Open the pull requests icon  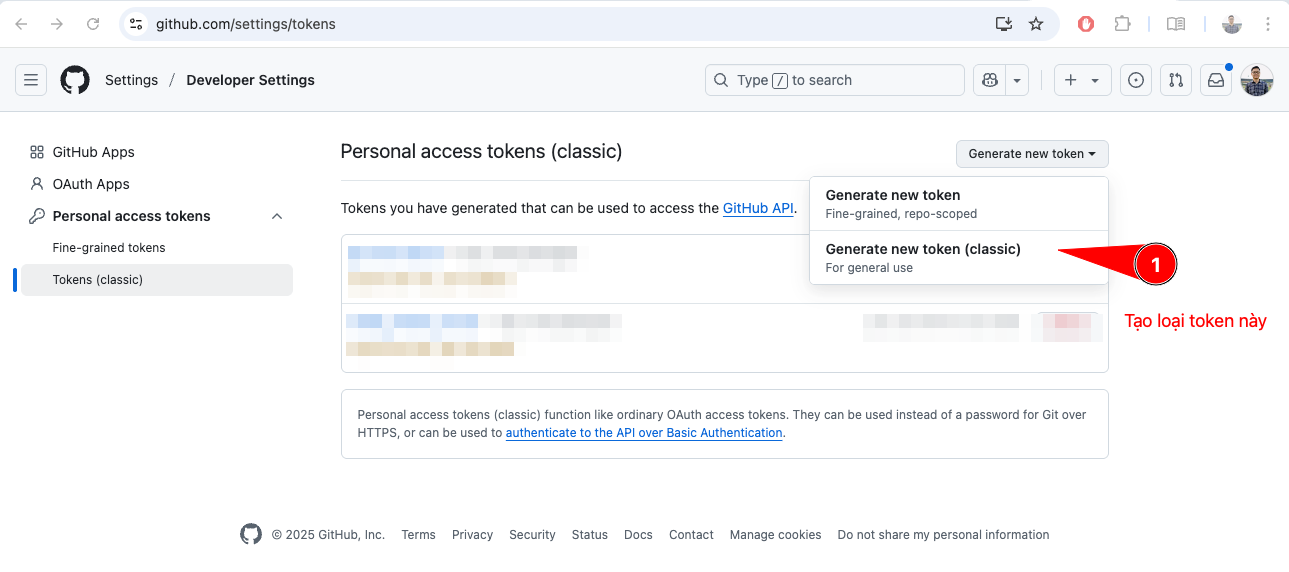click(1176, 80)
